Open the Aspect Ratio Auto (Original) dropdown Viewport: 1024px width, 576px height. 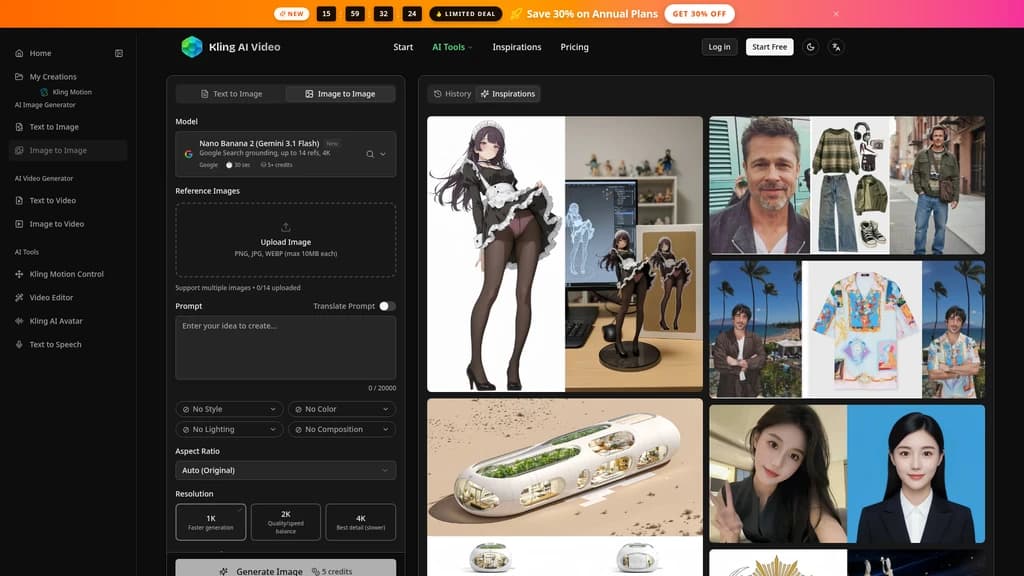285,470
